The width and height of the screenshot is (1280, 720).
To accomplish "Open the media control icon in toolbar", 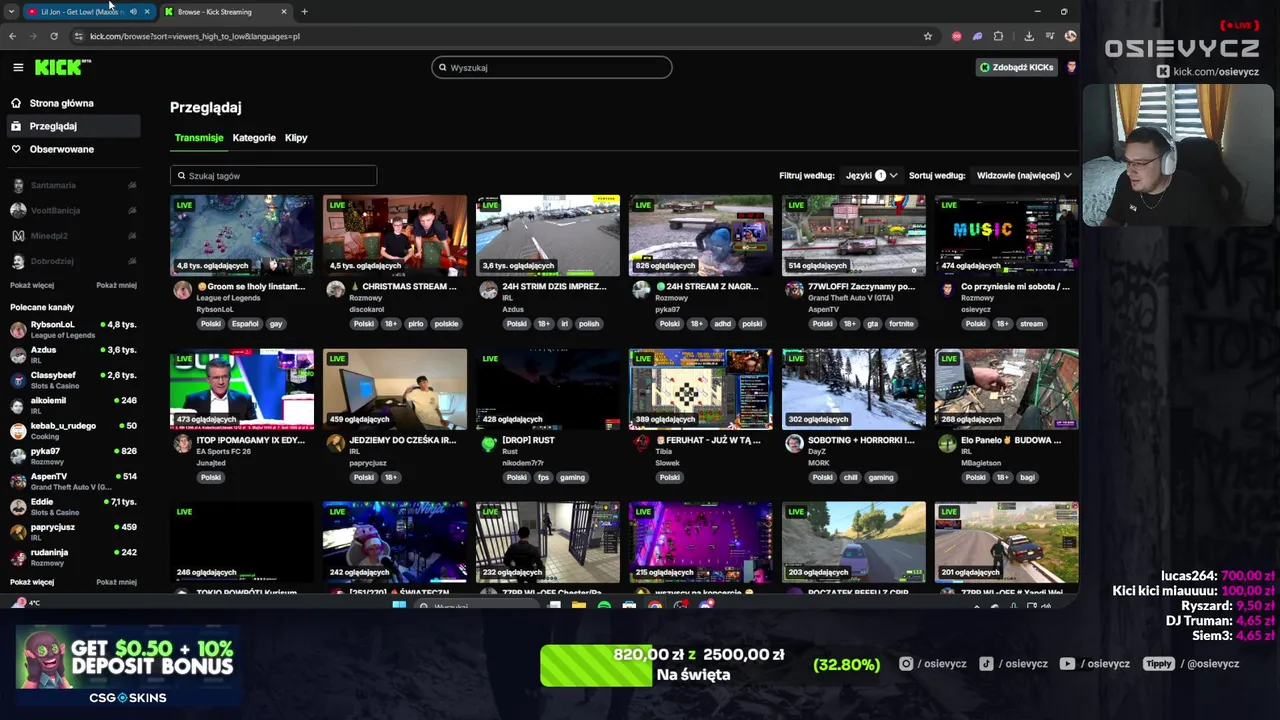I will pyautogui.click(x=1050, y=36).
